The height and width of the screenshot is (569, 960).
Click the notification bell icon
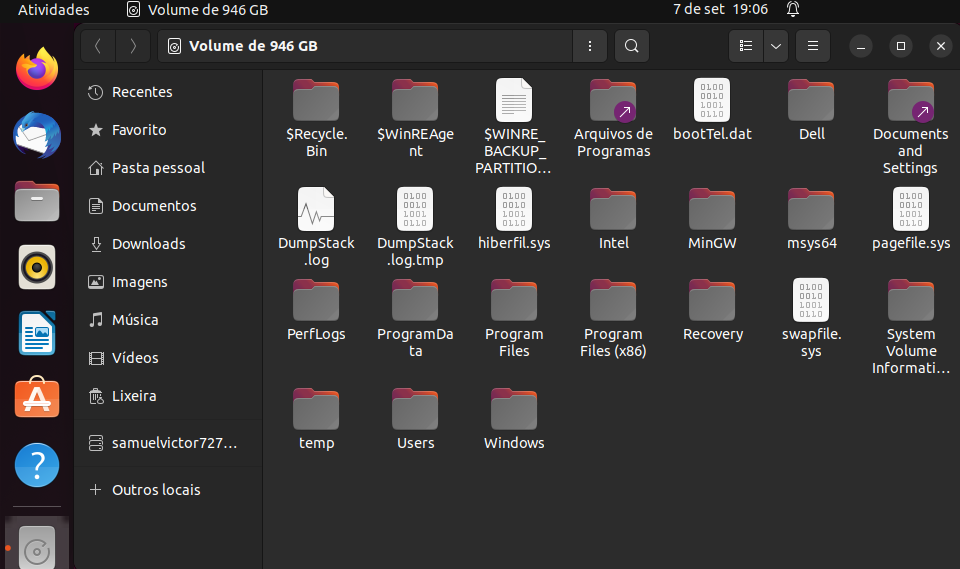793,9
